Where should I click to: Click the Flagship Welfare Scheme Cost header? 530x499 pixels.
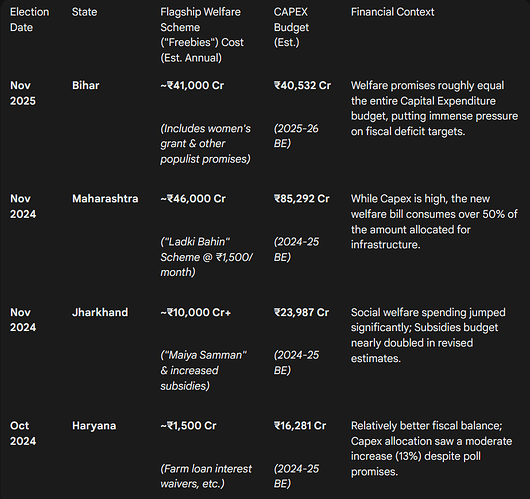[202, 35]
